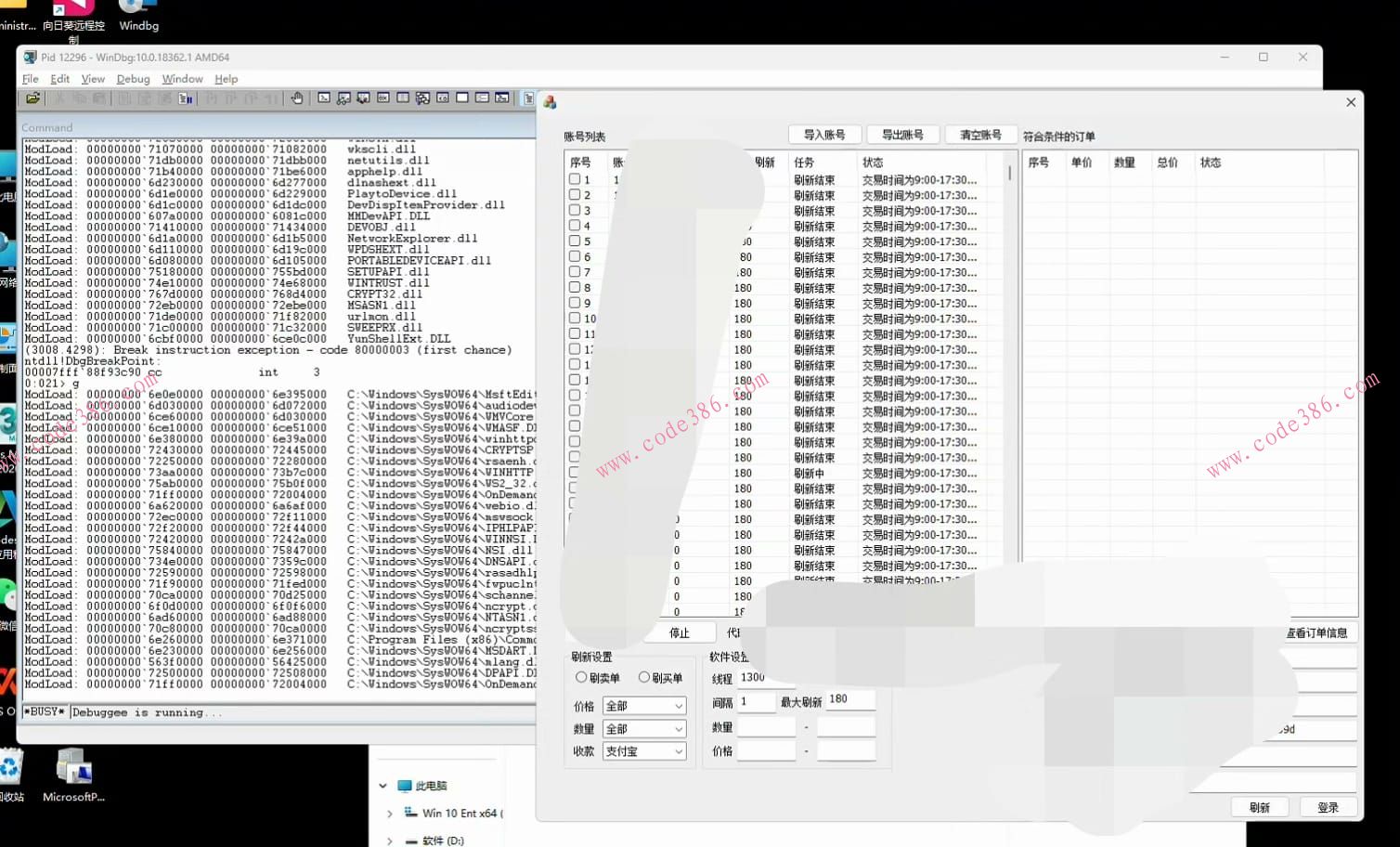Tick the checkbox for account row 2
Image resolution: width=1400 pixels, height=847 pixels.
[x=575, y=195]
